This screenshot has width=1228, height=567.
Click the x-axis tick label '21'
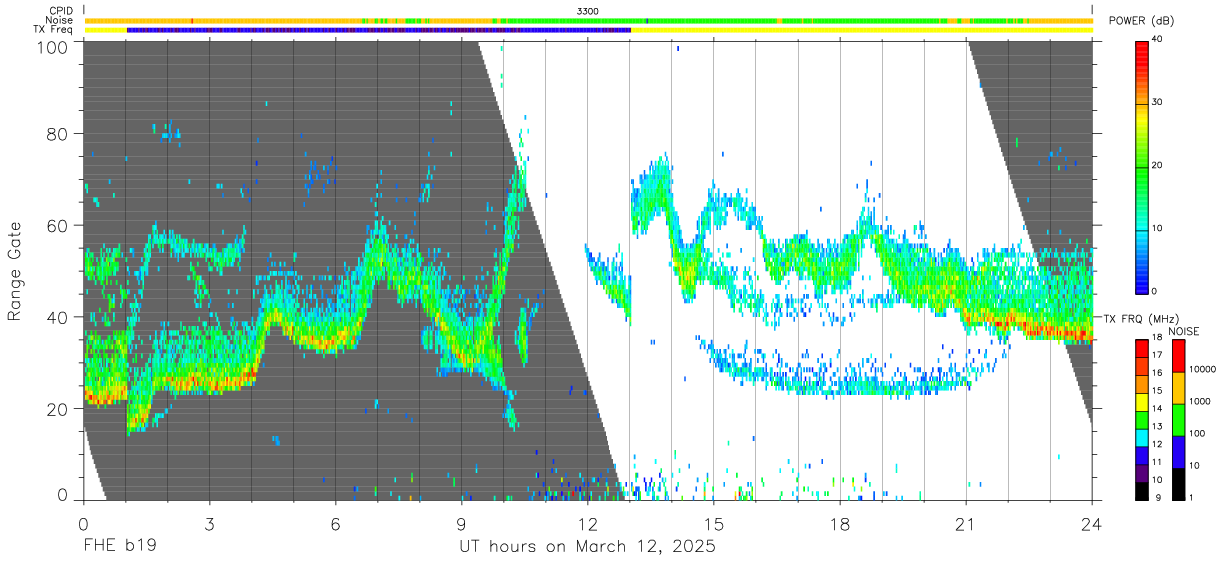pyautogui.click(x=966, y=524)
